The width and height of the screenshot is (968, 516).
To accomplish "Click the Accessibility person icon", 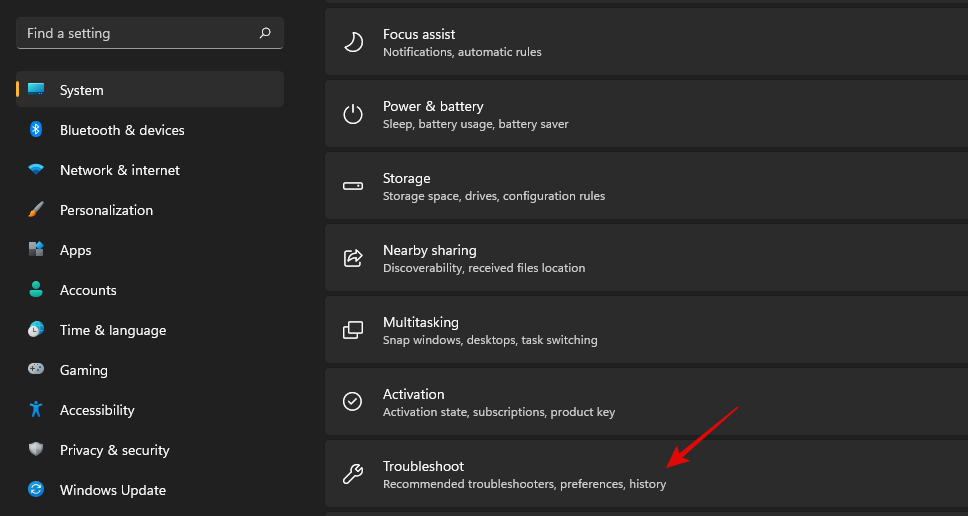I will point(36,410).
